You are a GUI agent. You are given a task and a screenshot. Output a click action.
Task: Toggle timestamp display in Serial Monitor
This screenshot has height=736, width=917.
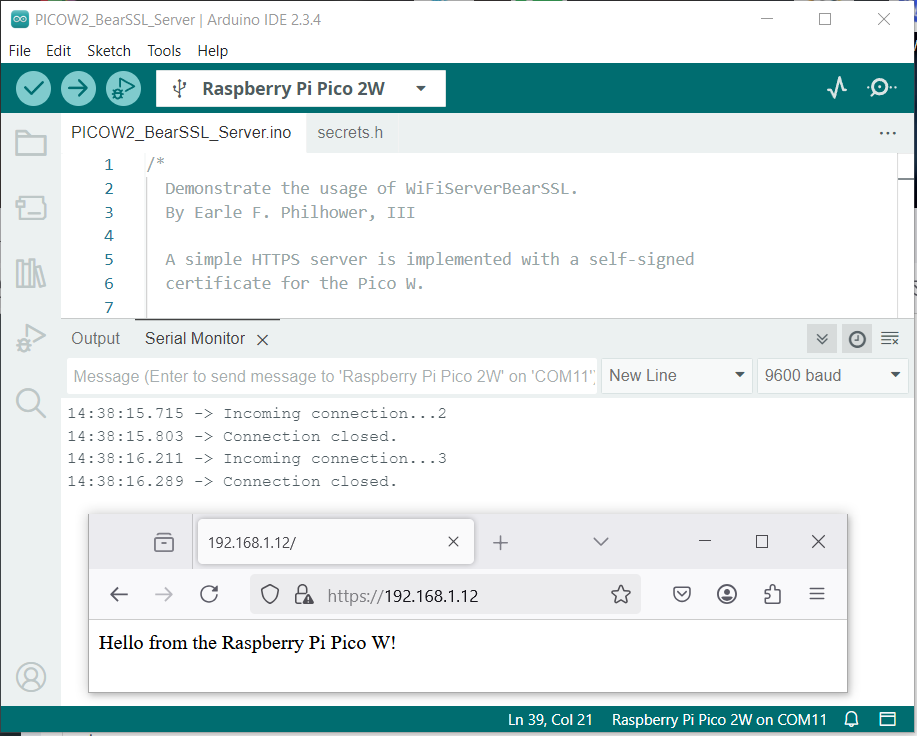coord(857,339)
